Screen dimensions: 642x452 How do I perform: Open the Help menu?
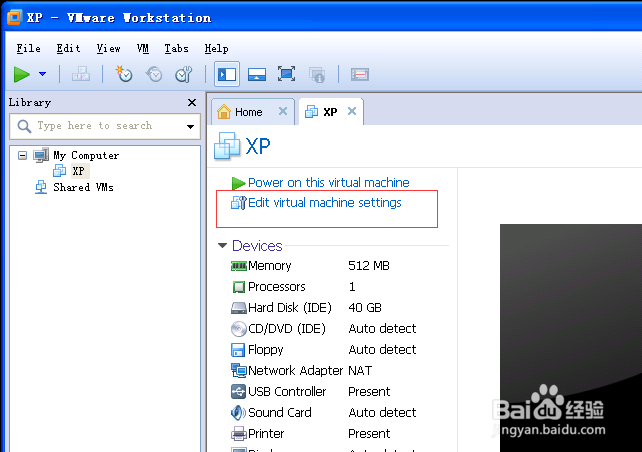tap(216, 49)
